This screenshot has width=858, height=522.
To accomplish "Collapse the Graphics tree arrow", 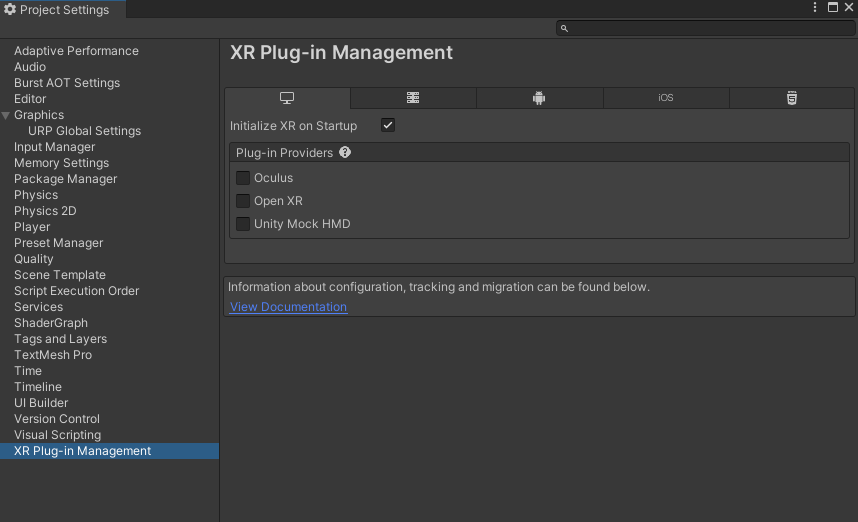I will tap(6, 115).
